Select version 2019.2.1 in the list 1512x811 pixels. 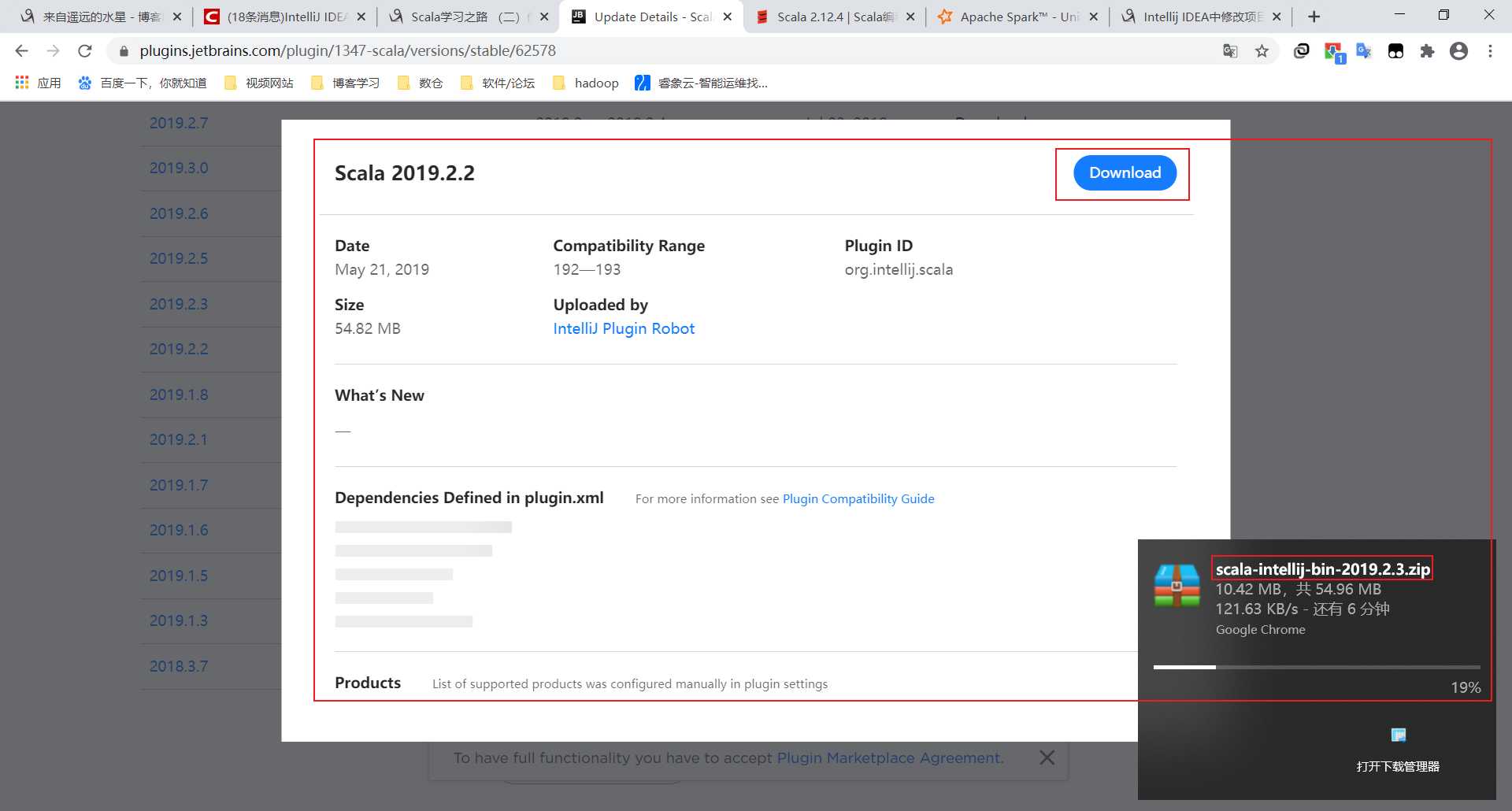[x=179, y=439]
